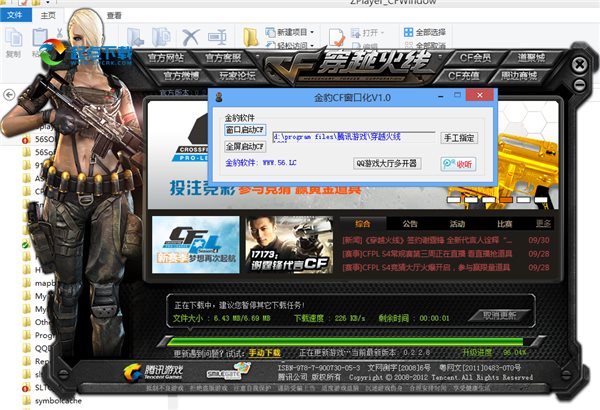600x410 pixels.
Task: Switch to the 比赛 news tab
Action: pos(505,224)
